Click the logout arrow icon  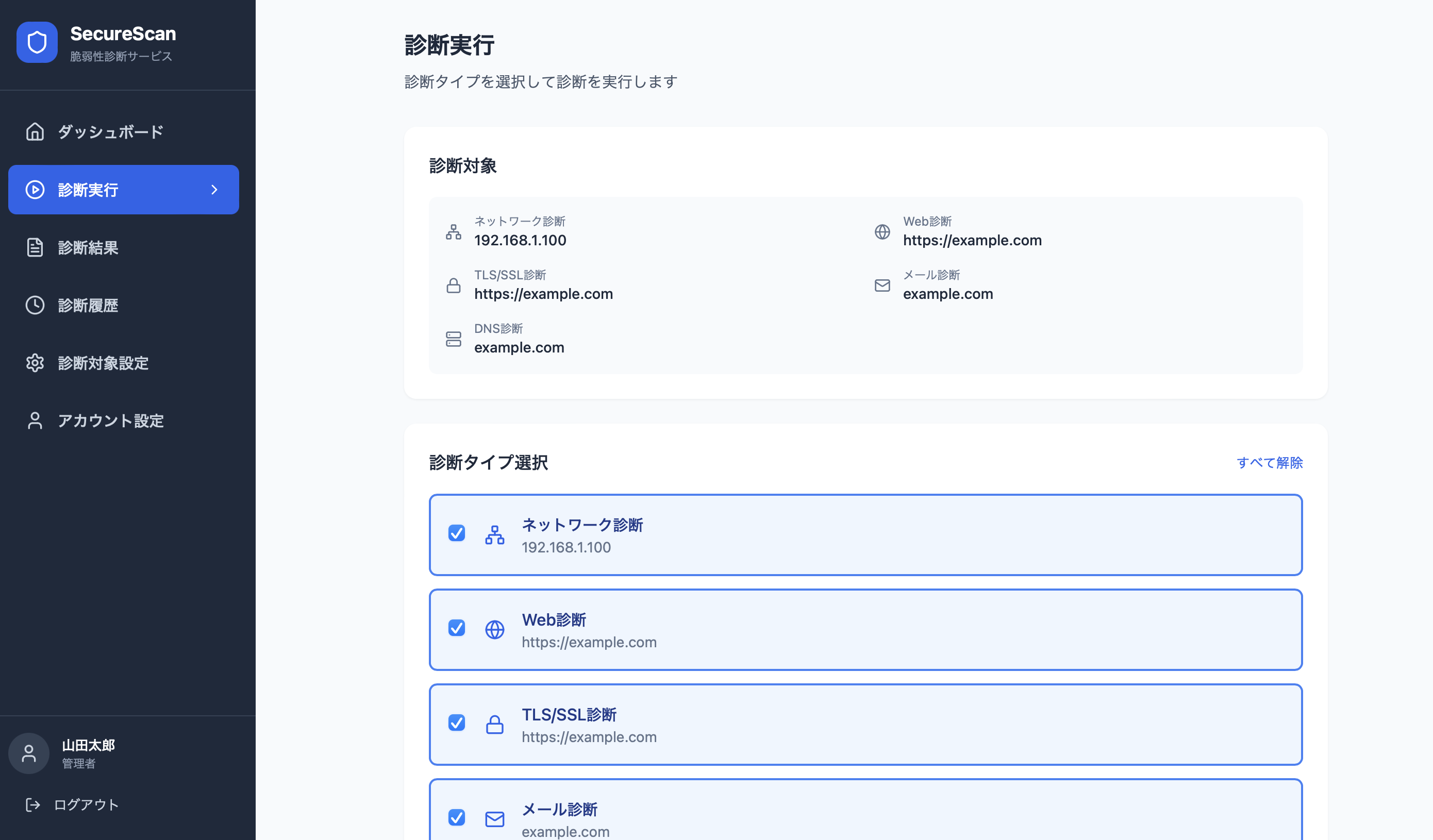click(32, 805)
